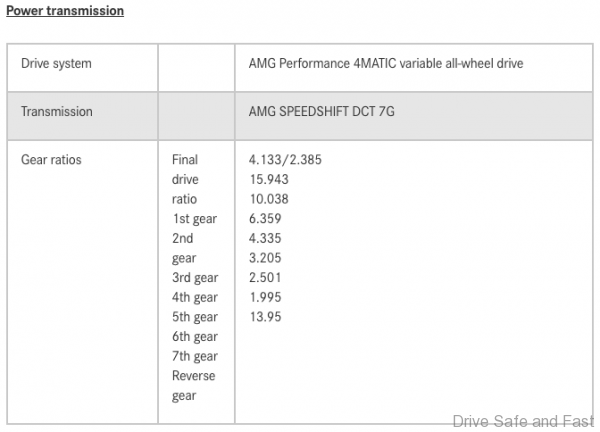Screen dimensions: 600x432
Task: Click the 4.335 ratio value
Action: point(267,239)
